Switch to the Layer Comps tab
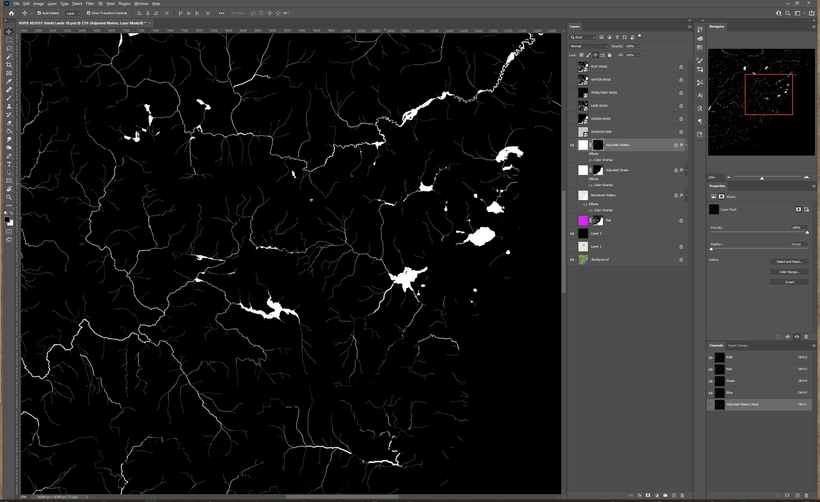 click(x=737, y=345)
